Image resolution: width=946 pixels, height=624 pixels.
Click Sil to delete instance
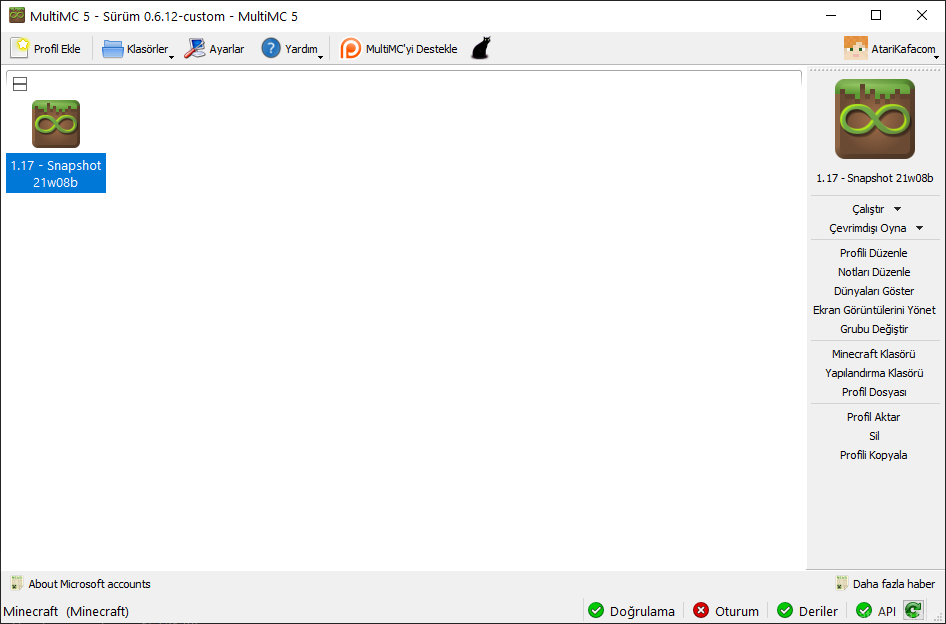click(x=874, y=436)
